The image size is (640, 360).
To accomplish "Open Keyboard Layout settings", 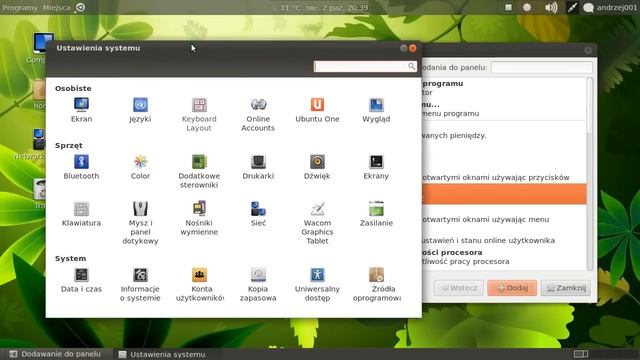I will 199,114.
